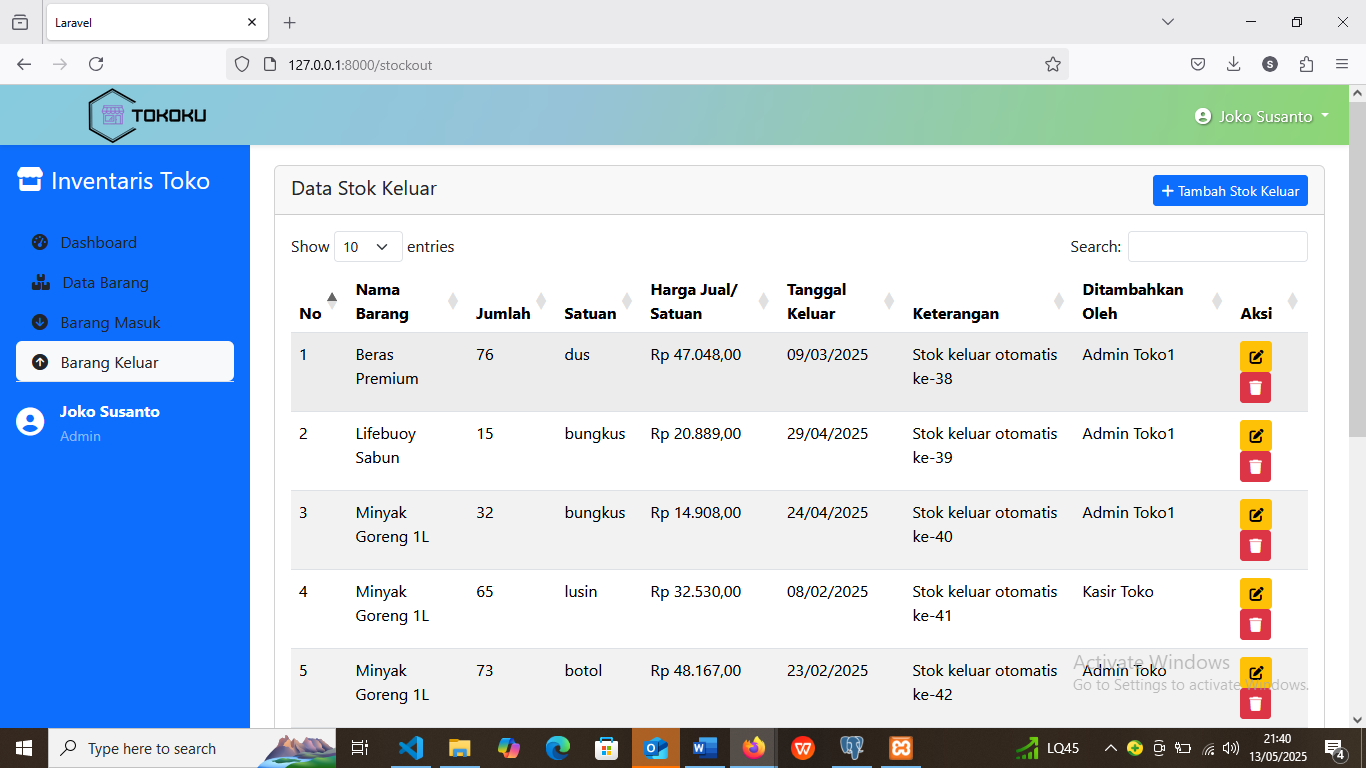Go to Dashboard in sidebar
This screenshot has width=1366, height=768.
[98, 242]
